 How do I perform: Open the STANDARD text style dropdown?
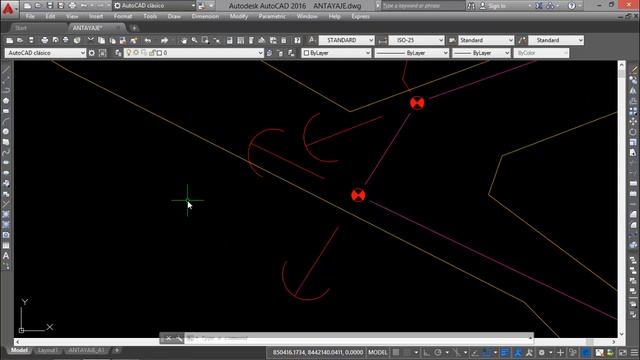[x=347, y=40]
